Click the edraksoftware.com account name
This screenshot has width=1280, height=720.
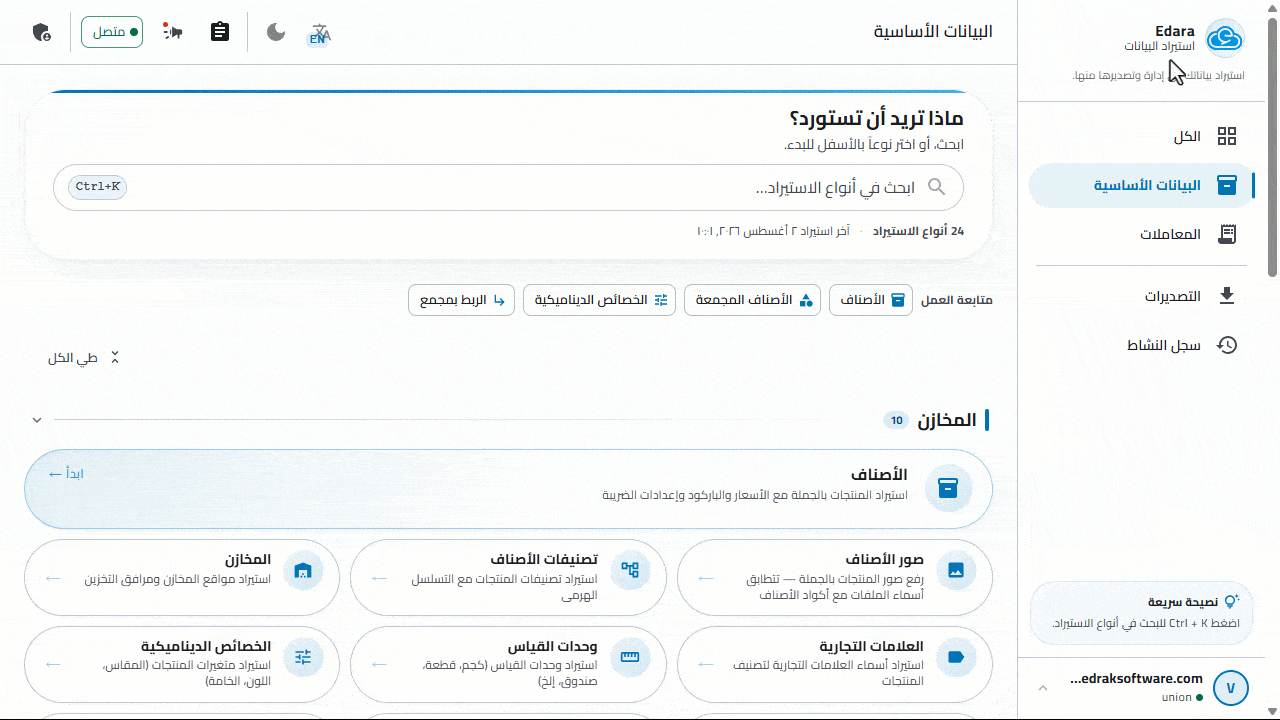coord(1136,679)
